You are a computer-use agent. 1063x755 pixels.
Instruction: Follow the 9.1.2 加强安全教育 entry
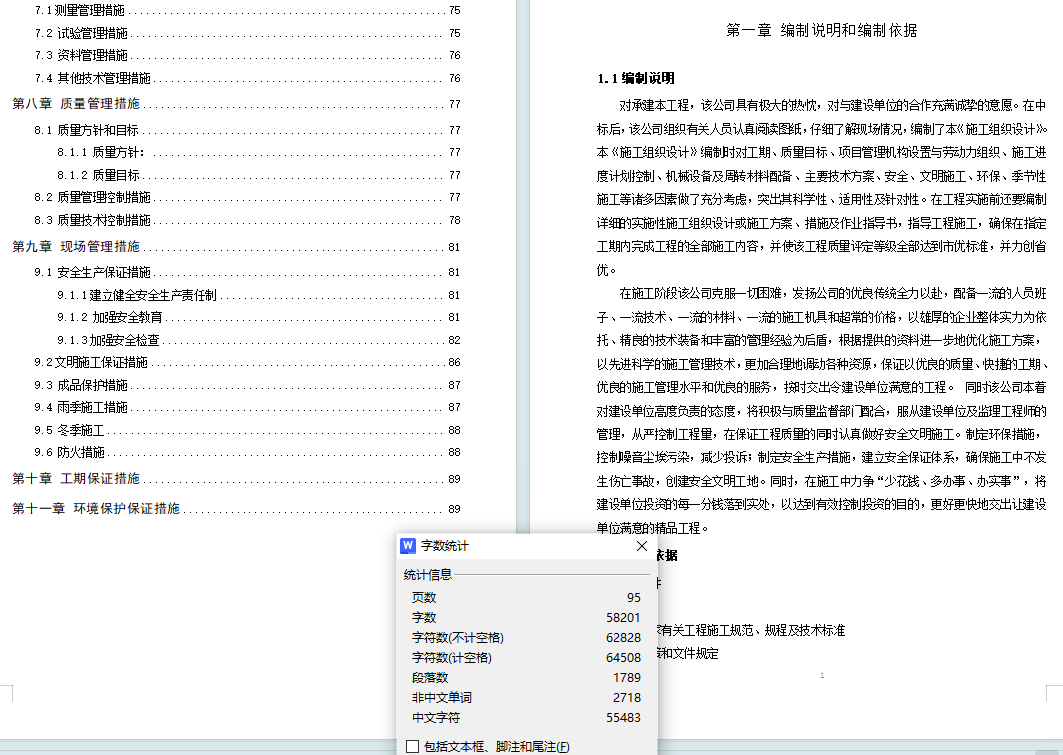[110, 317]
